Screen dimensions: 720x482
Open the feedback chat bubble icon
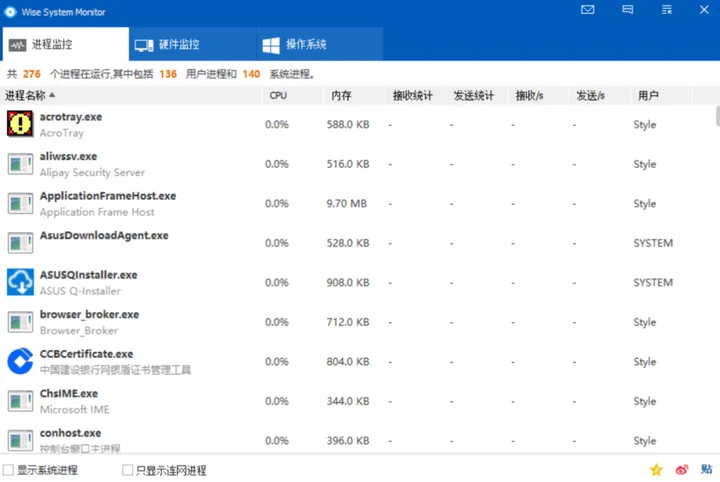pyautogui.click(x=627, y=10)
